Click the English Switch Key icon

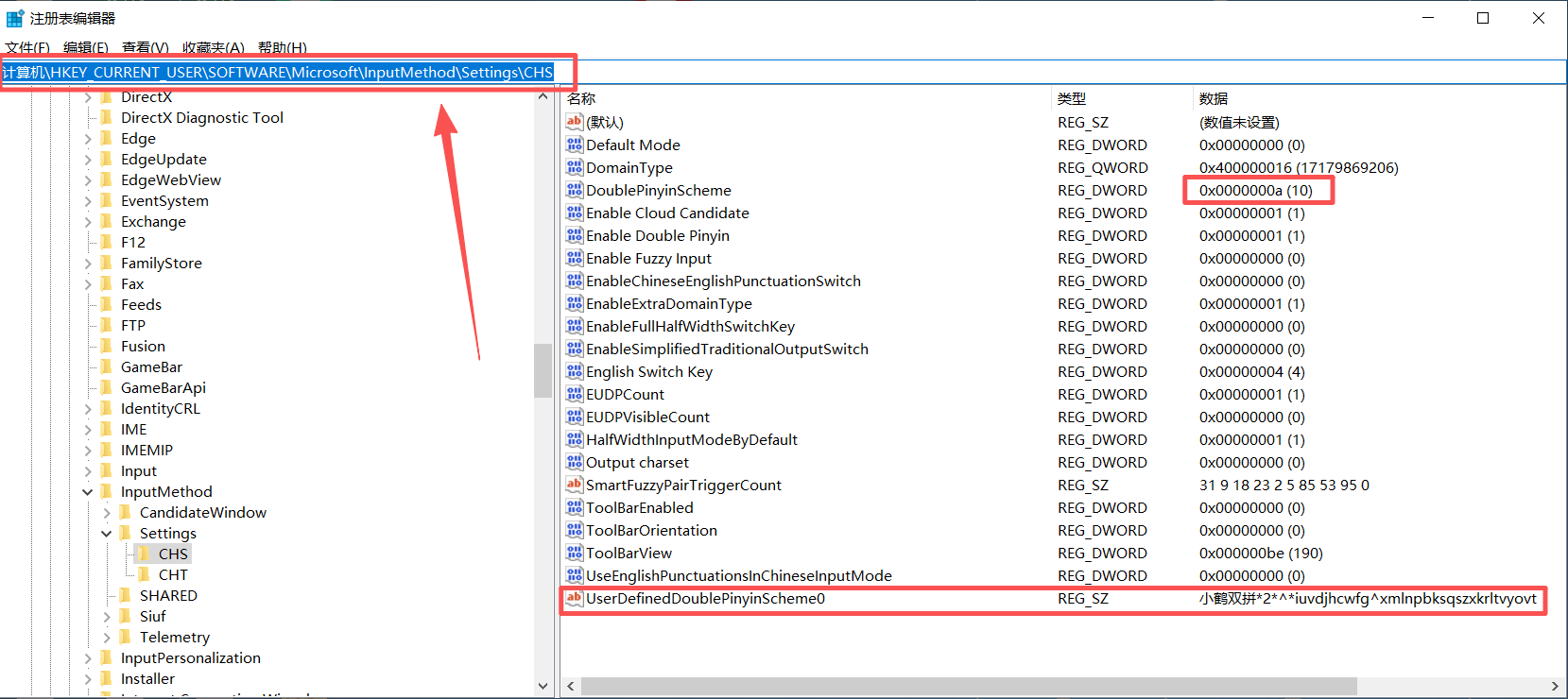(575, 371)
